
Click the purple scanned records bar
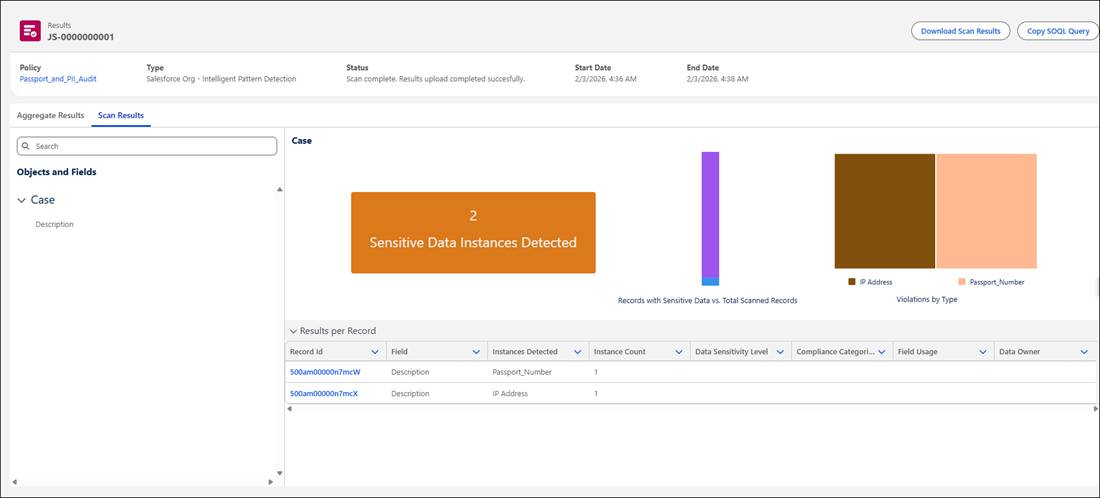710,215
